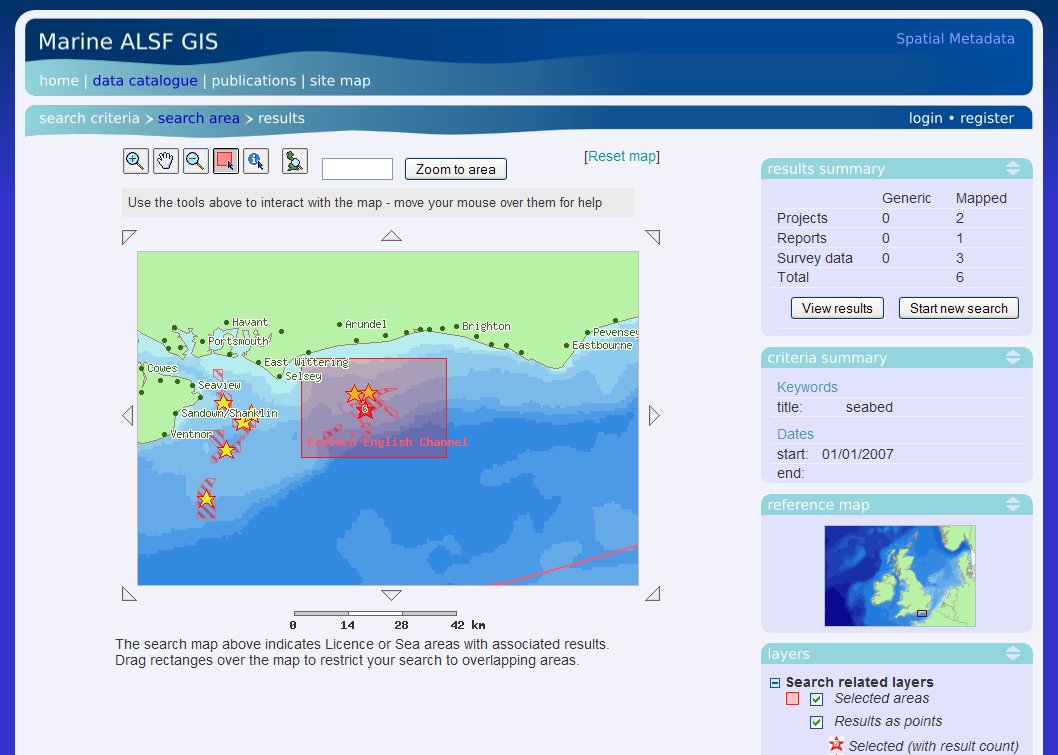Click the register link
Viewport: 1058px width, 755px height.
(x=986, y=118)
